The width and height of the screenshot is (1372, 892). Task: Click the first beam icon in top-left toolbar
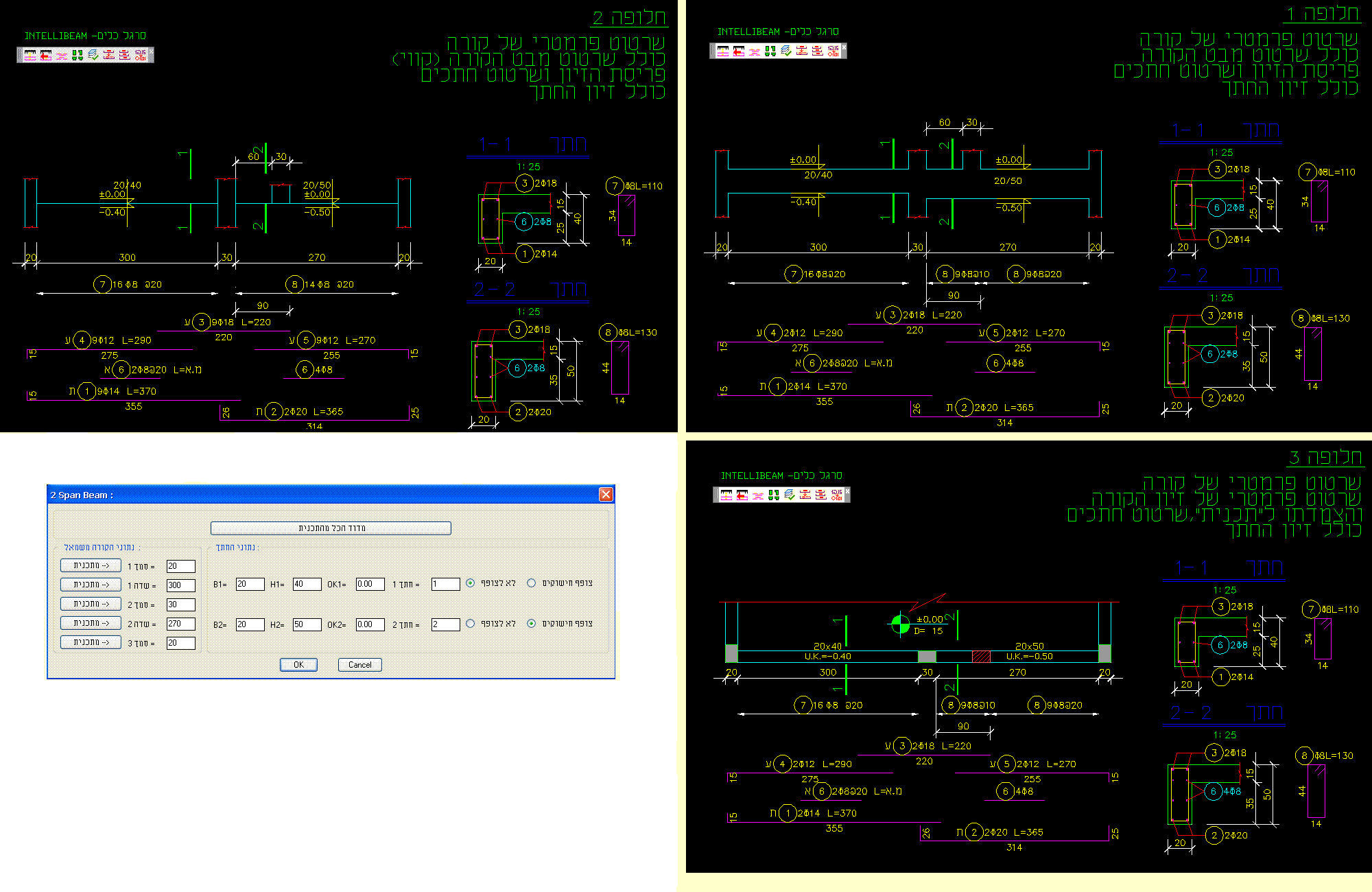(x=30, y=55)
